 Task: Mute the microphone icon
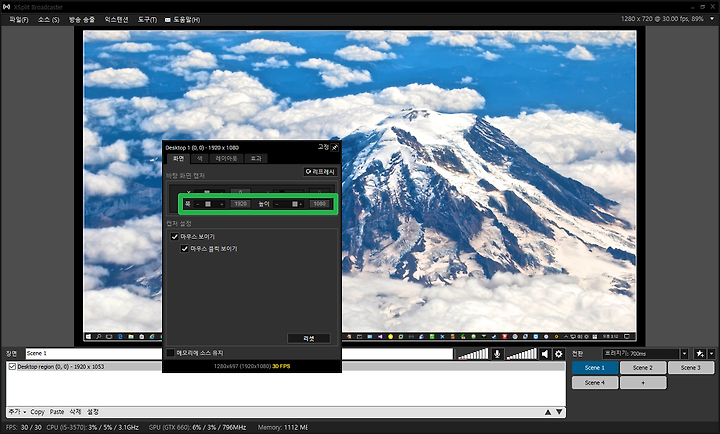[x=497, y=354]
